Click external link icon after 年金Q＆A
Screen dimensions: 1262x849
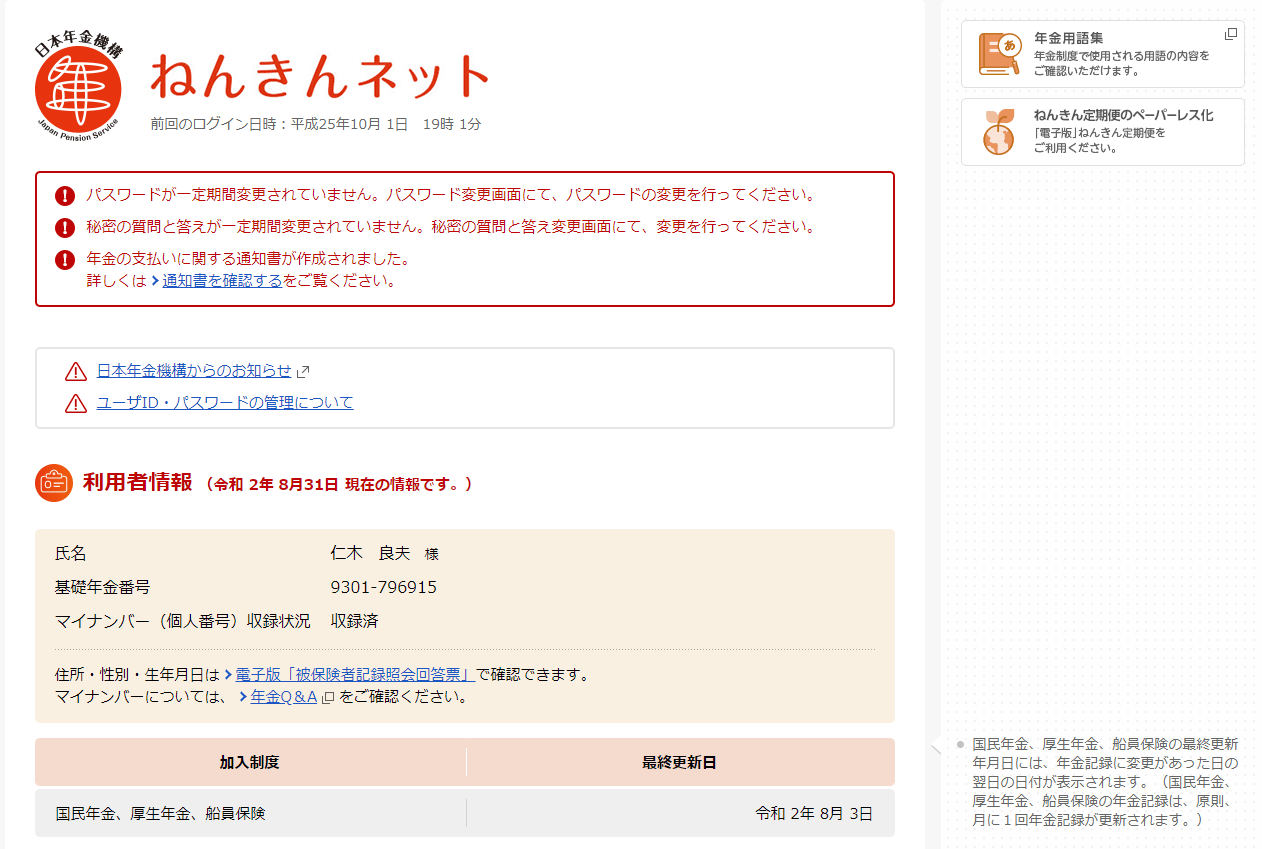[327, 698]
